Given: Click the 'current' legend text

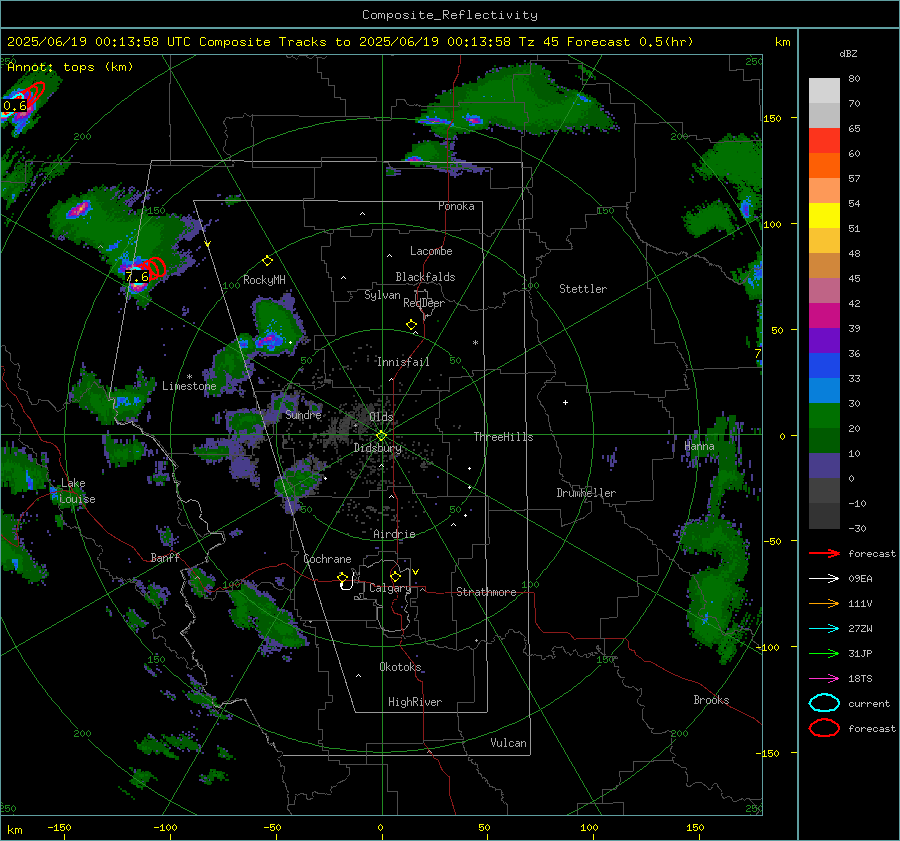Looking at the screenshot, I should [869, 703].
